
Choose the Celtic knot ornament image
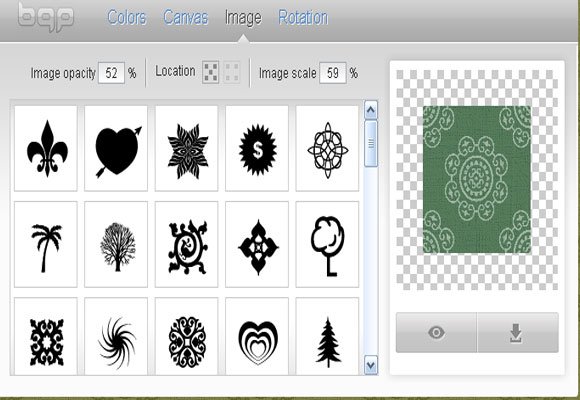coord(327,148)
